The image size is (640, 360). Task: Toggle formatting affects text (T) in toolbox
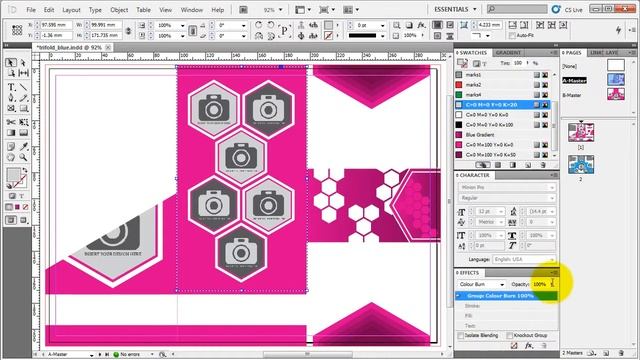click(x=22, y=196)
